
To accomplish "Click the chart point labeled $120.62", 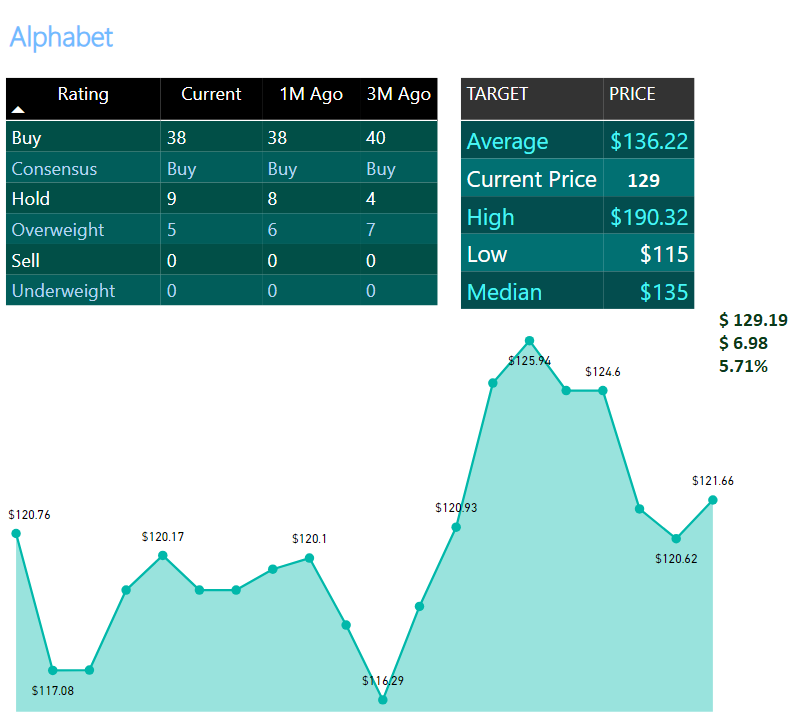I will point(676,538).
